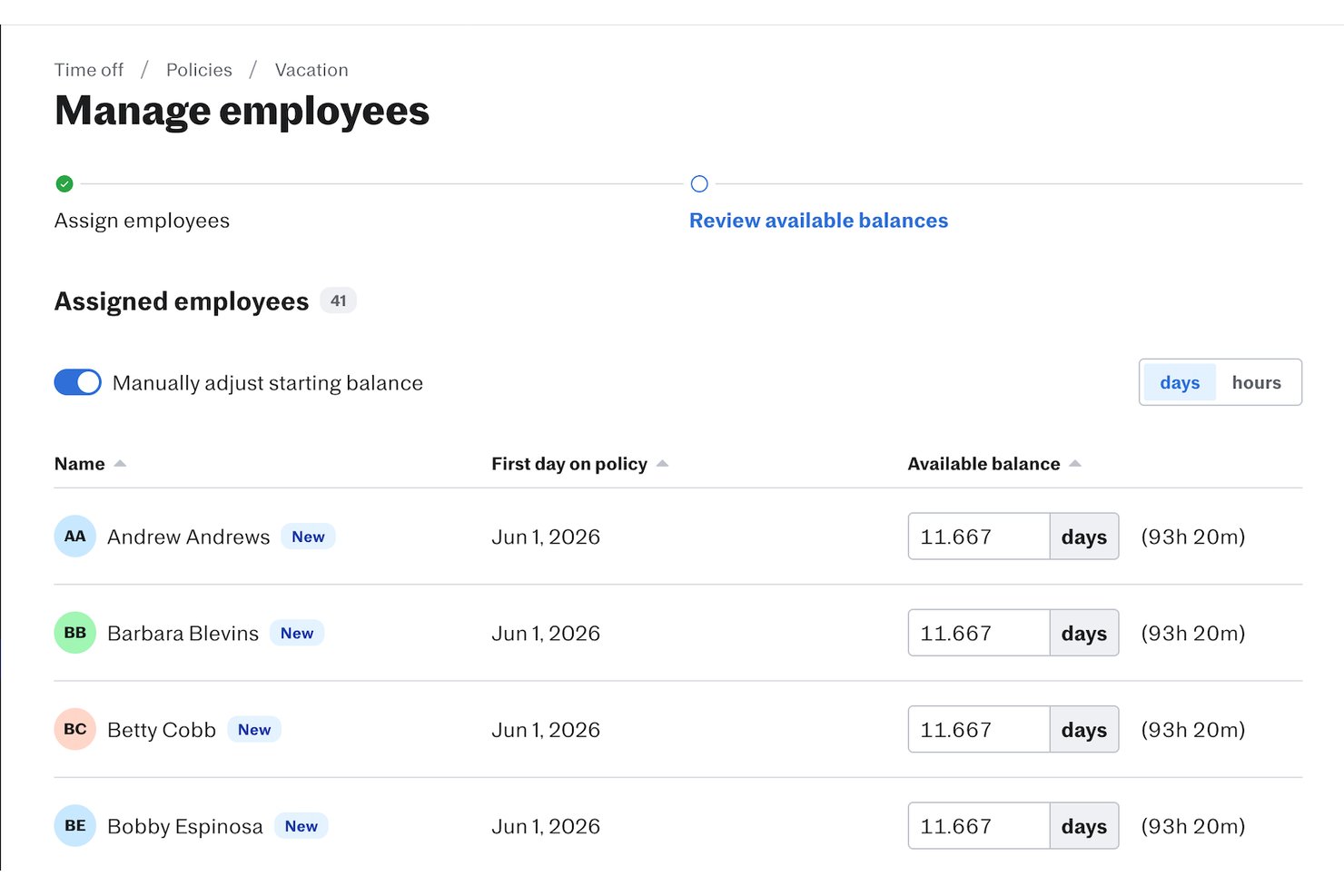Click days unit label in Barbara Blevins row
Screen dimensions: 1344x896
pyautogui.click(x=1084, y=633)
